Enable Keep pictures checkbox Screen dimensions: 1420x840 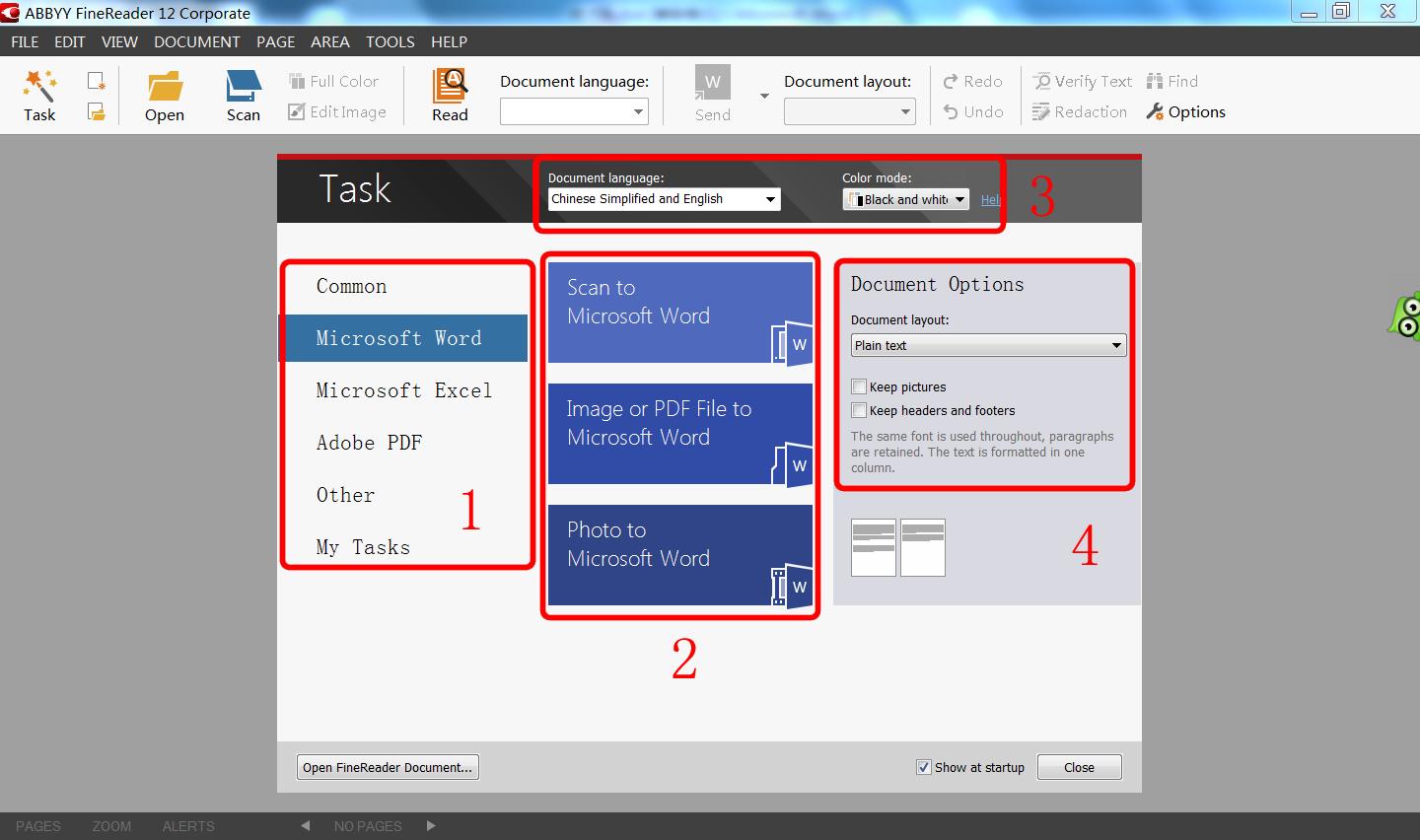point(859,386)
